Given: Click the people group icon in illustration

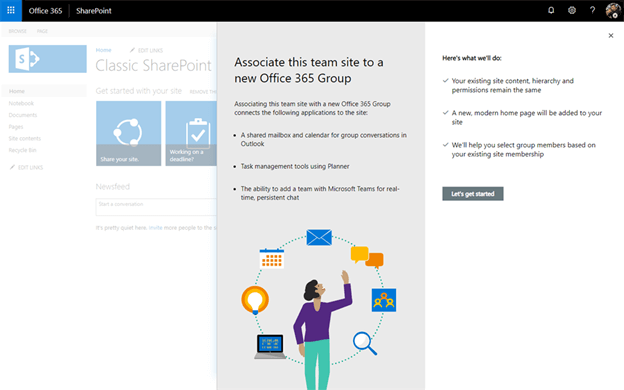Looking at the screenshot, I should pos(384,300).
